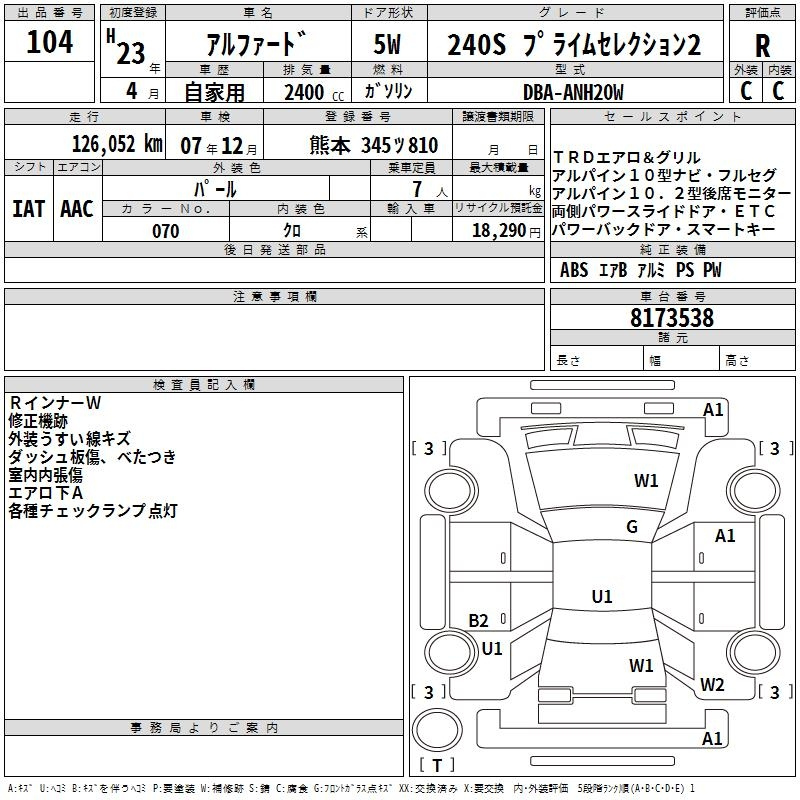Click W2 mark on rear quarter

click(x=712, y=685)
